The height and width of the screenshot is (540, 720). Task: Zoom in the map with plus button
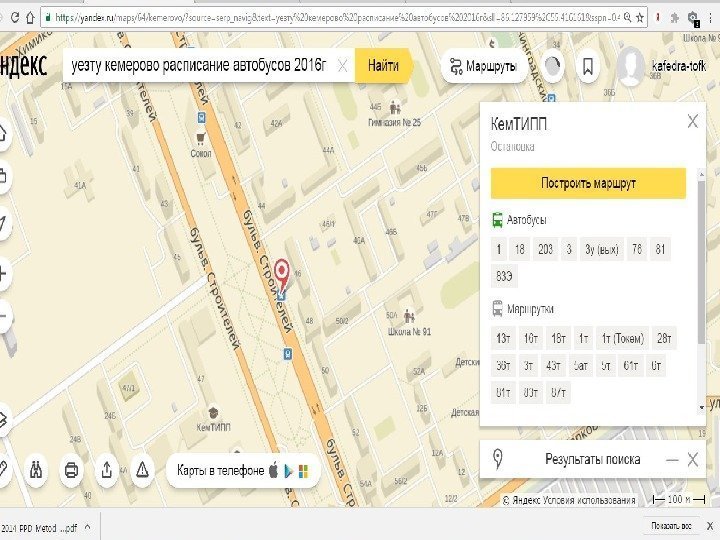(x=2, y=274)
